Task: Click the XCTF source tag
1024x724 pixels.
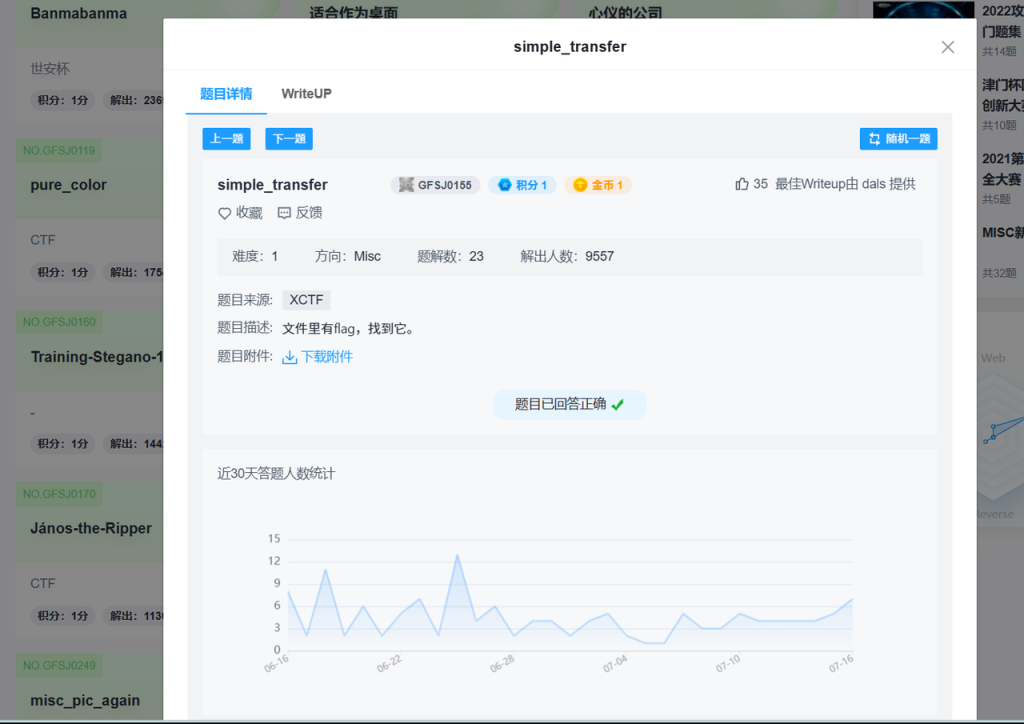Action: coord(306,300)
